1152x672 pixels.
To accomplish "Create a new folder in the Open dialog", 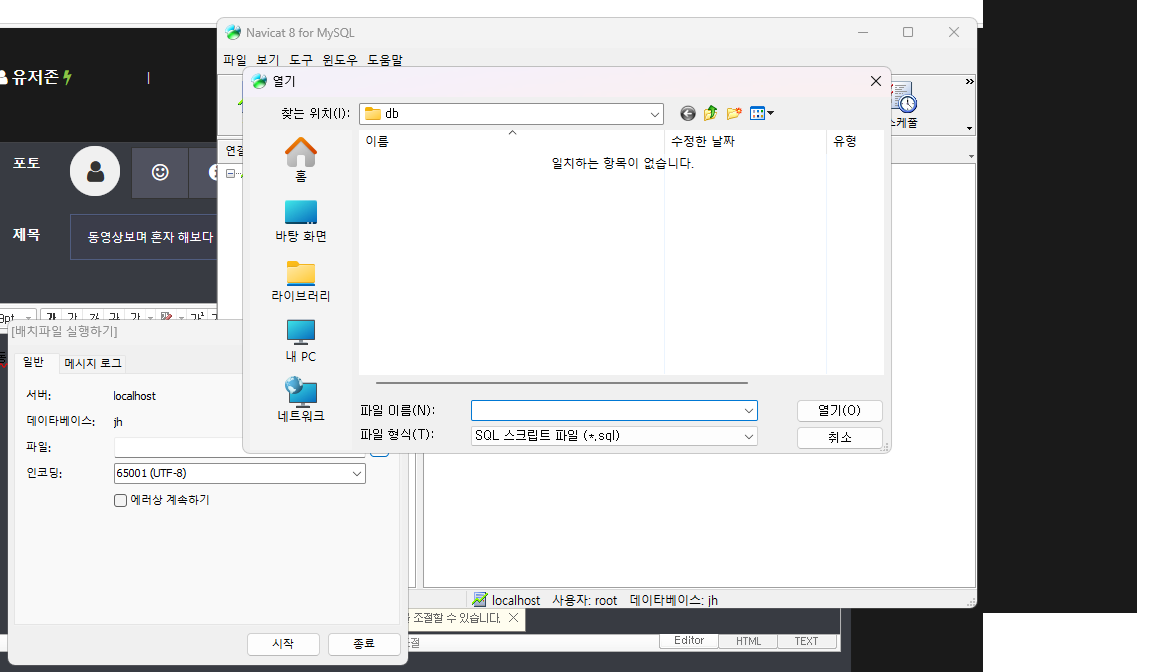I will [733, 113].
